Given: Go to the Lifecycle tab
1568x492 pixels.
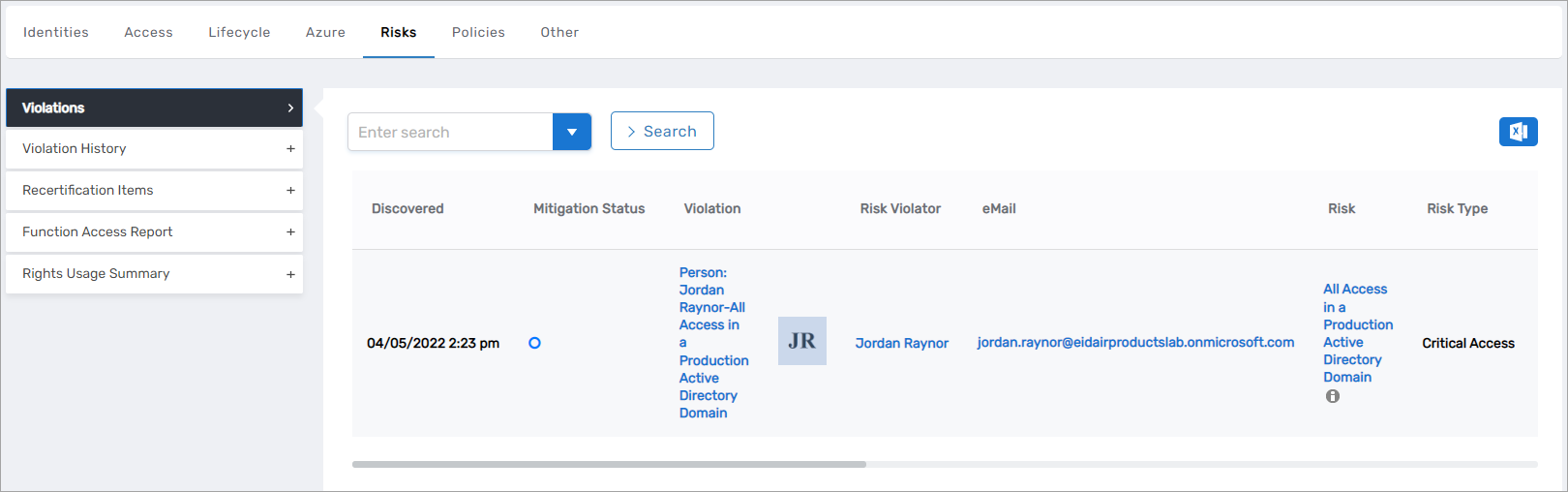Looking at the screenshot, I should [x=239, y=32].
